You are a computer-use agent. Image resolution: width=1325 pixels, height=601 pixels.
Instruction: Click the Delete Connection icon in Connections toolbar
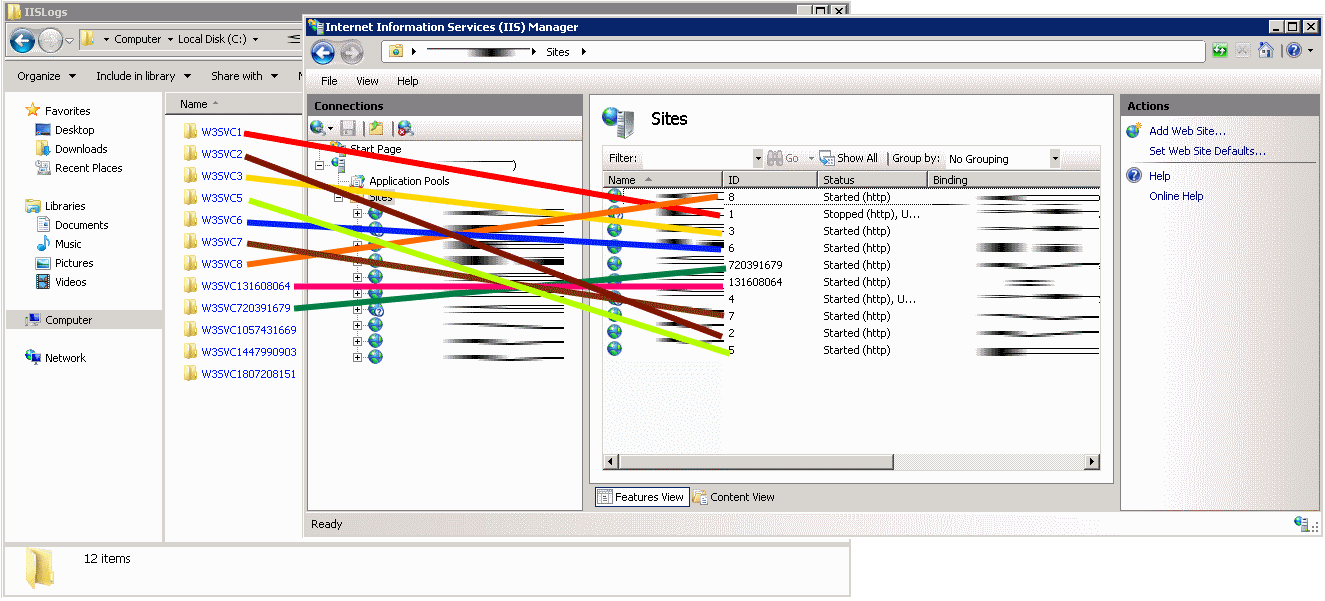click(x=404, y=128)
